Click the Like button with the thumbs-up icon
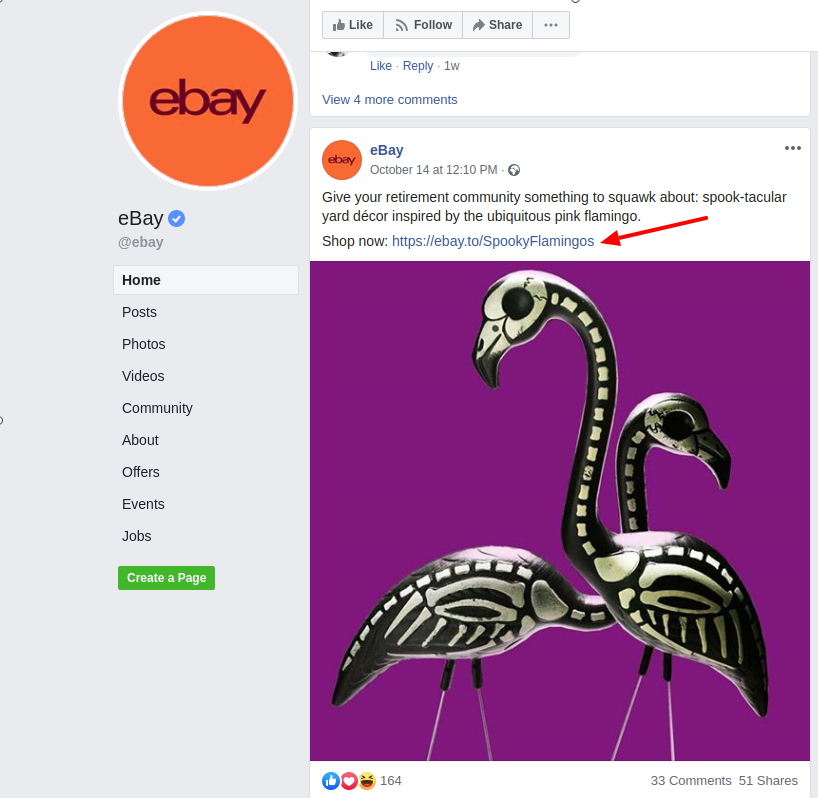Image resolution: width=818 pixels, height=798 pixels. 353,25
